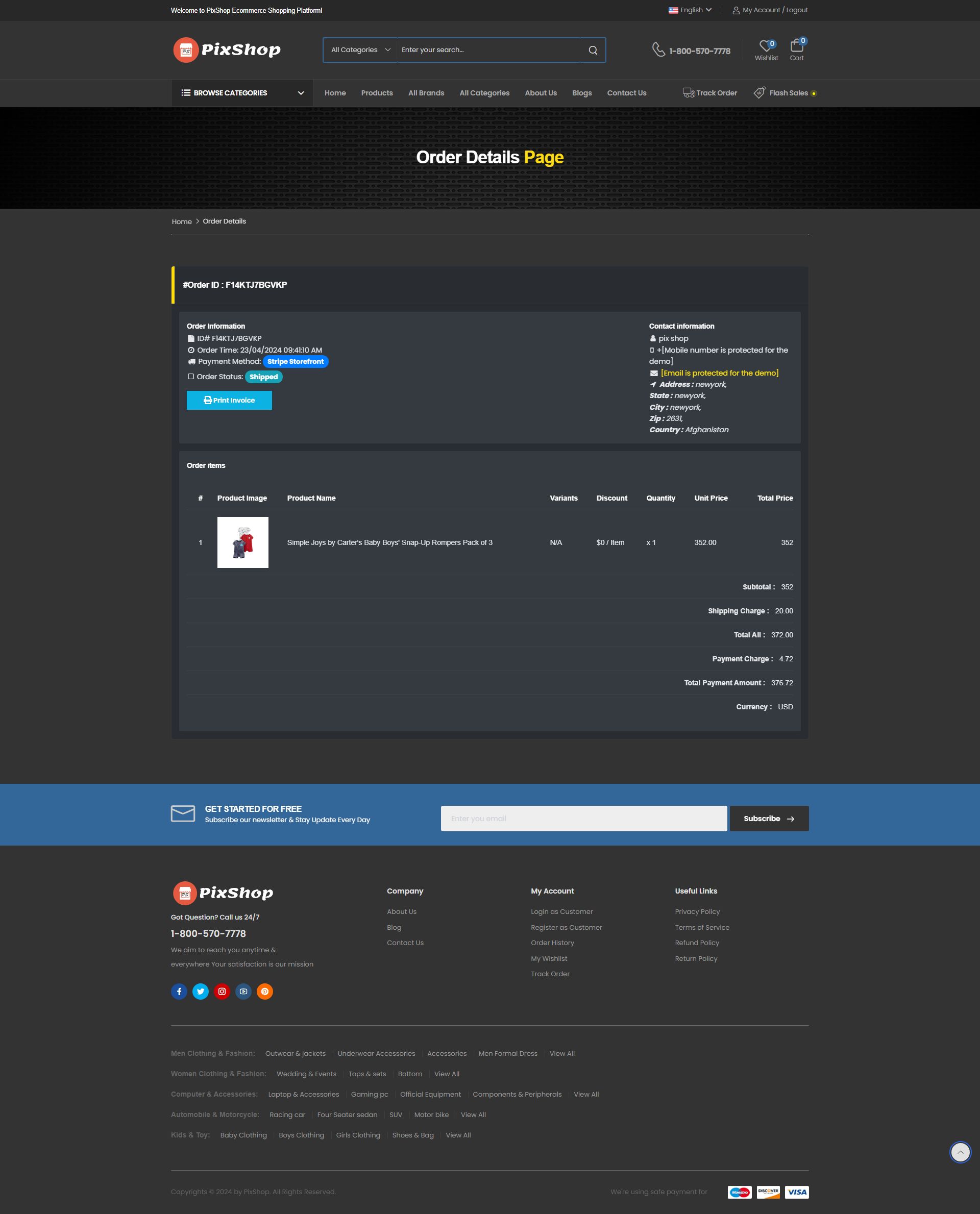The width and height of the screenshot is (980, 1214).
Task: Click the newsletter email input field
Action: click(583, 819)
